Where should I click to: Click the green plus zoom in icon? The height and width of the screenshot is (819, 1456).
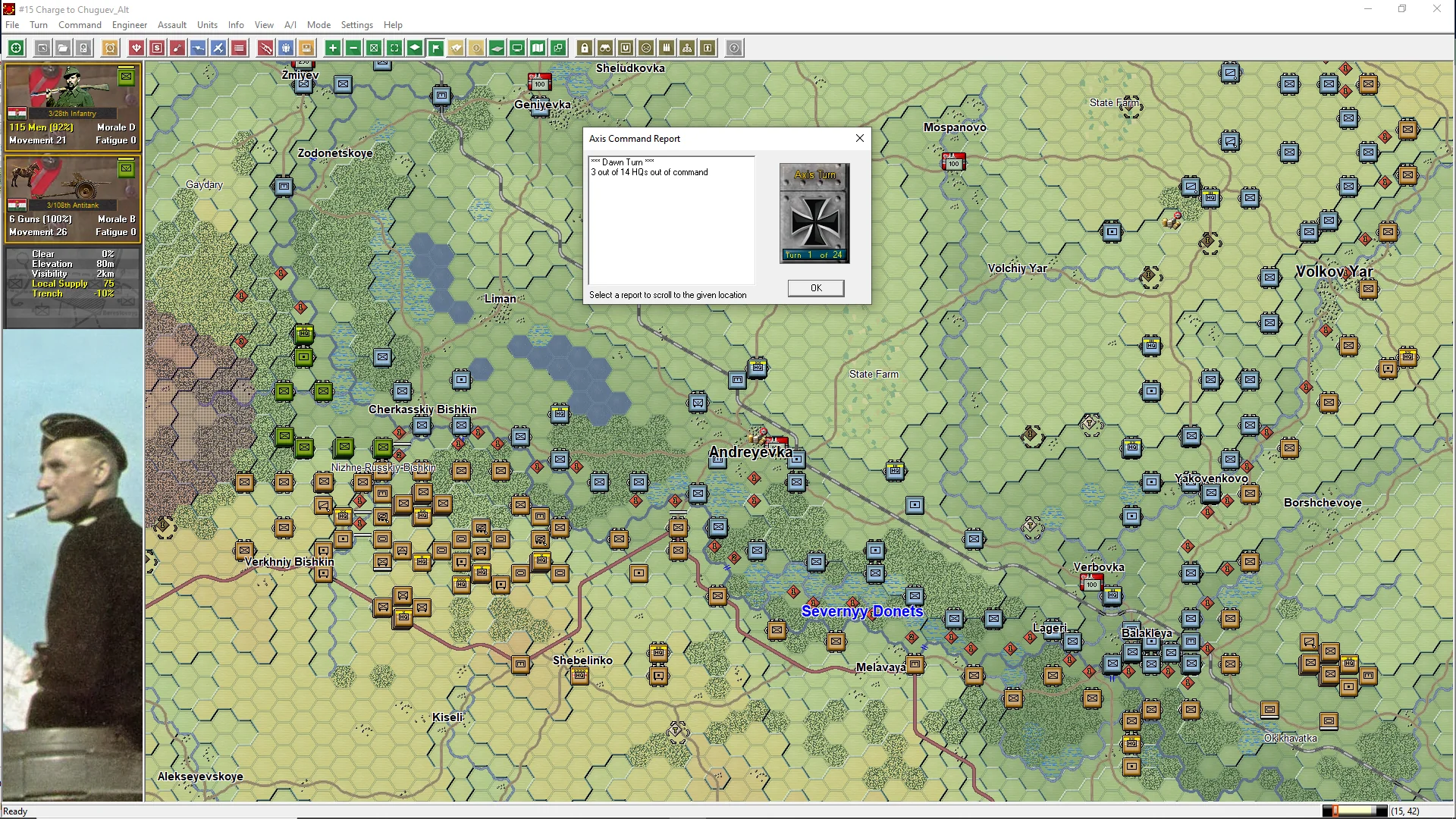332,49
